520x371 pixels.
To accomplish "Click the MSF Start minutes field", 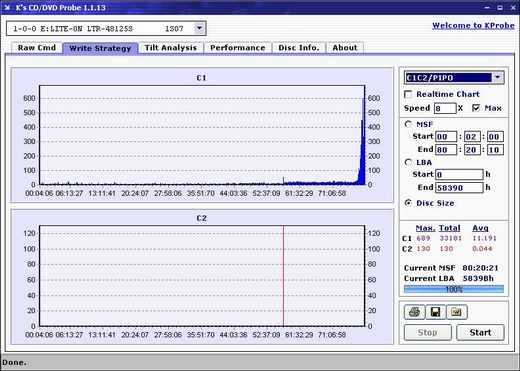I will 446,137.
